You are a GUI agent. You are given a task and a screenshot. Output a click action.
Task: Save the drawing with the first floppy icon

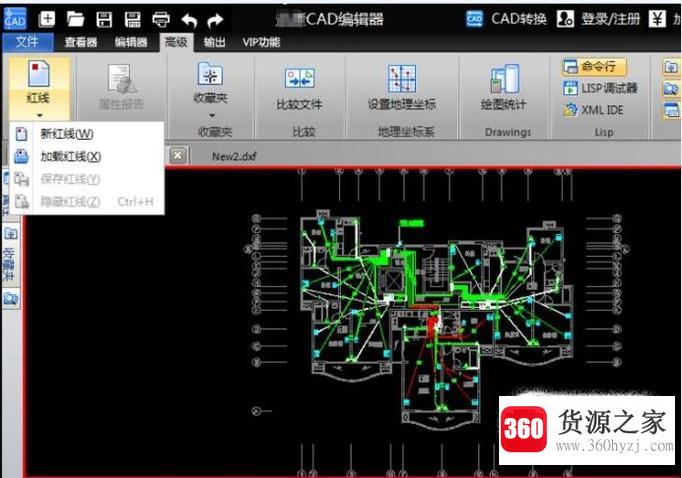coord(104,20)
